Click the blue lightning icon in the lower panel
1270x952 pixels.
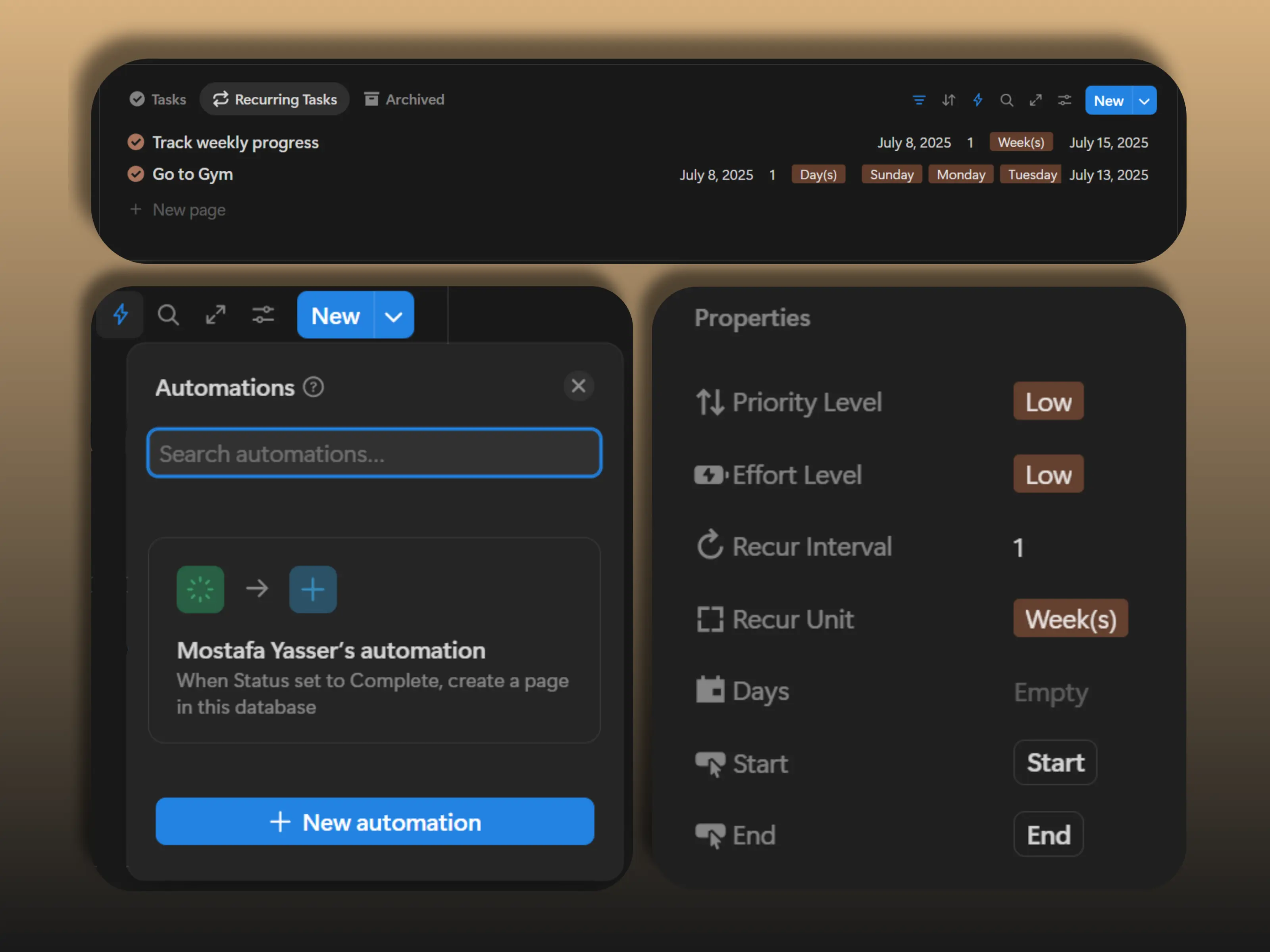point(119,315)
